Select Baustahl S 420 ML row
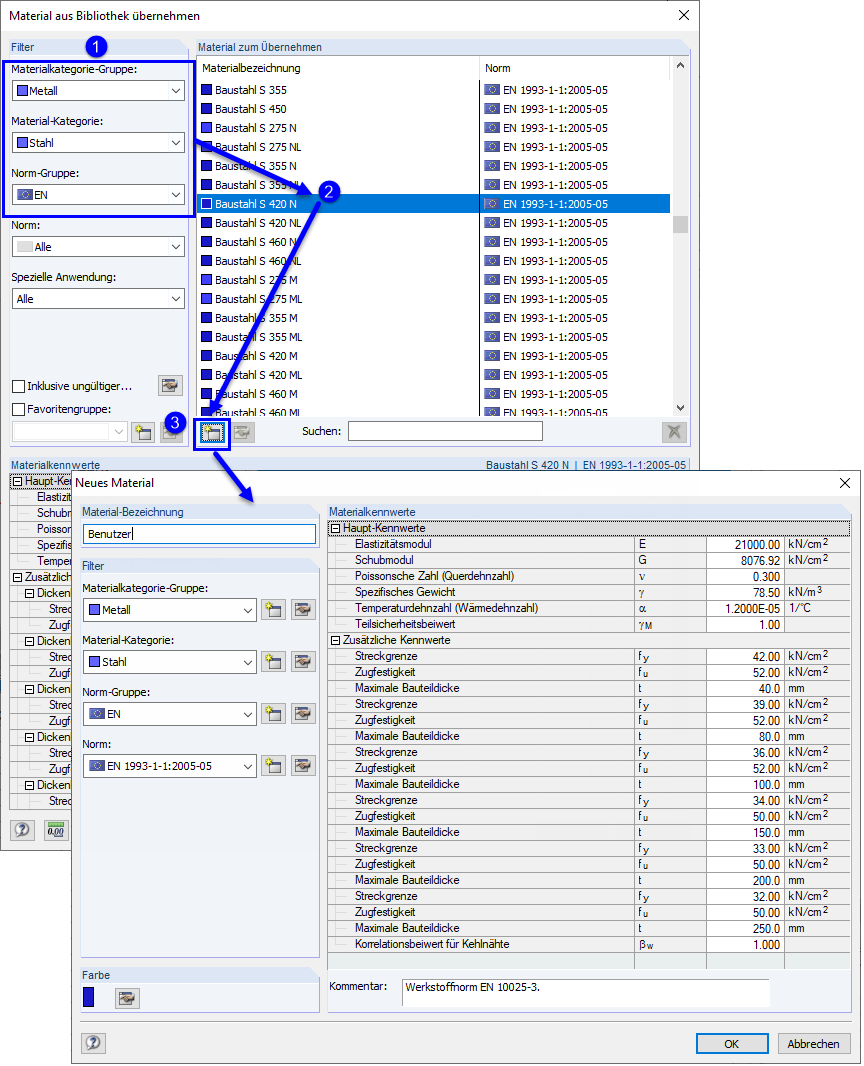This screenshot has width=864, height=1066. pos(434,375)
